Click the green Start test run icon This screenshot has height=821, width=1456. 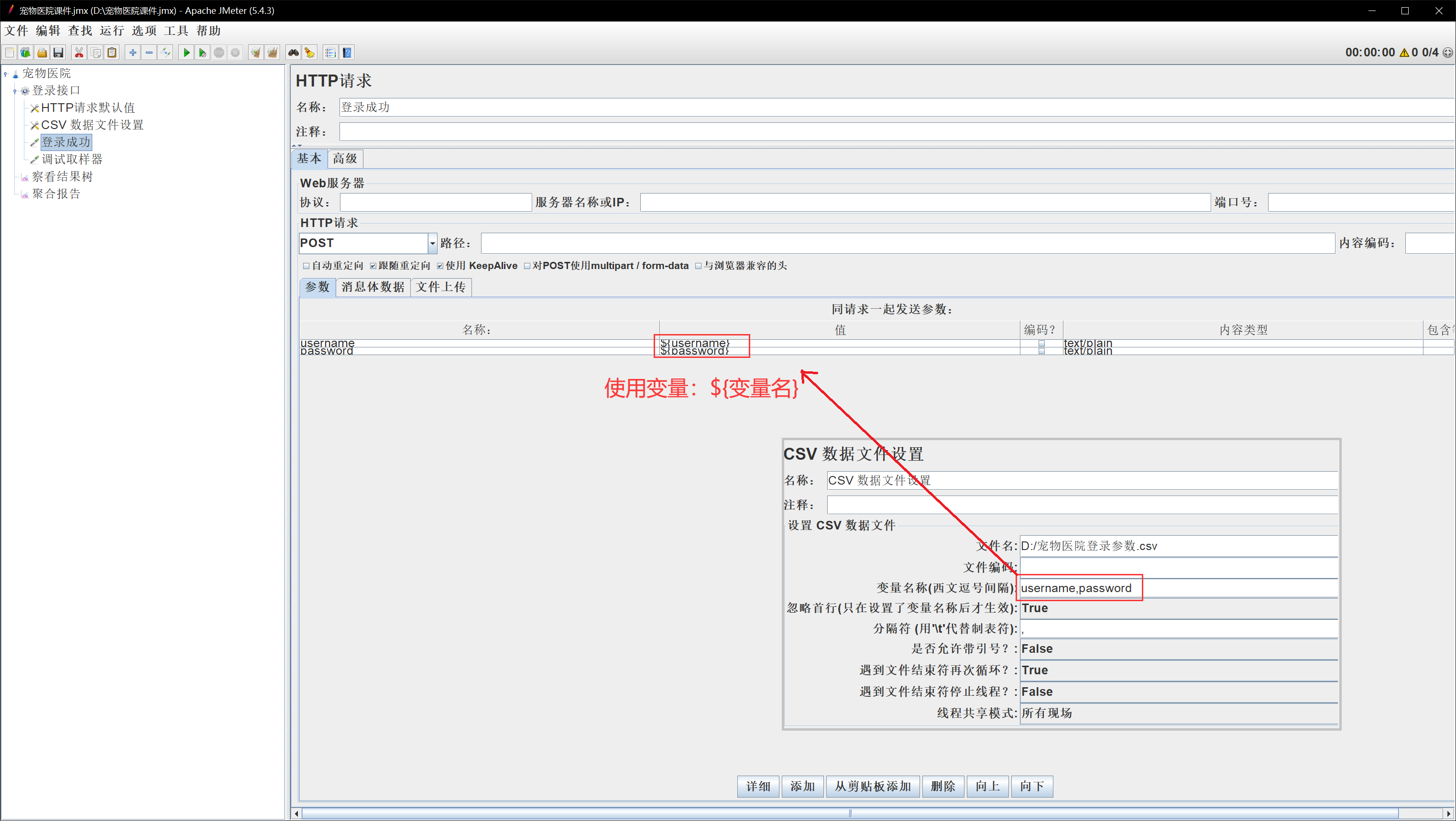click(186, 53)
